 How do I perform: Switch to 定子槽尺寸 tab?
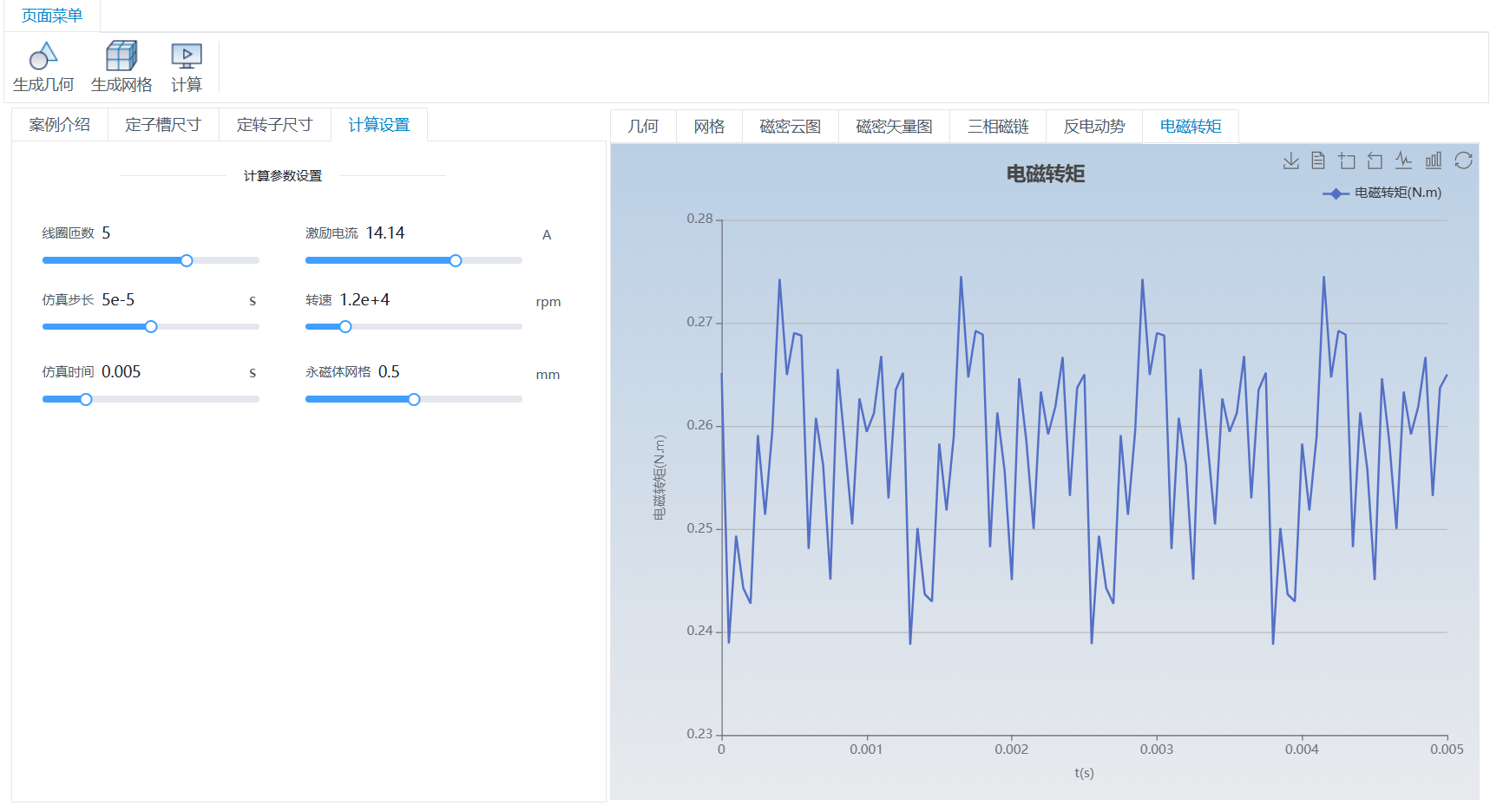163,125
